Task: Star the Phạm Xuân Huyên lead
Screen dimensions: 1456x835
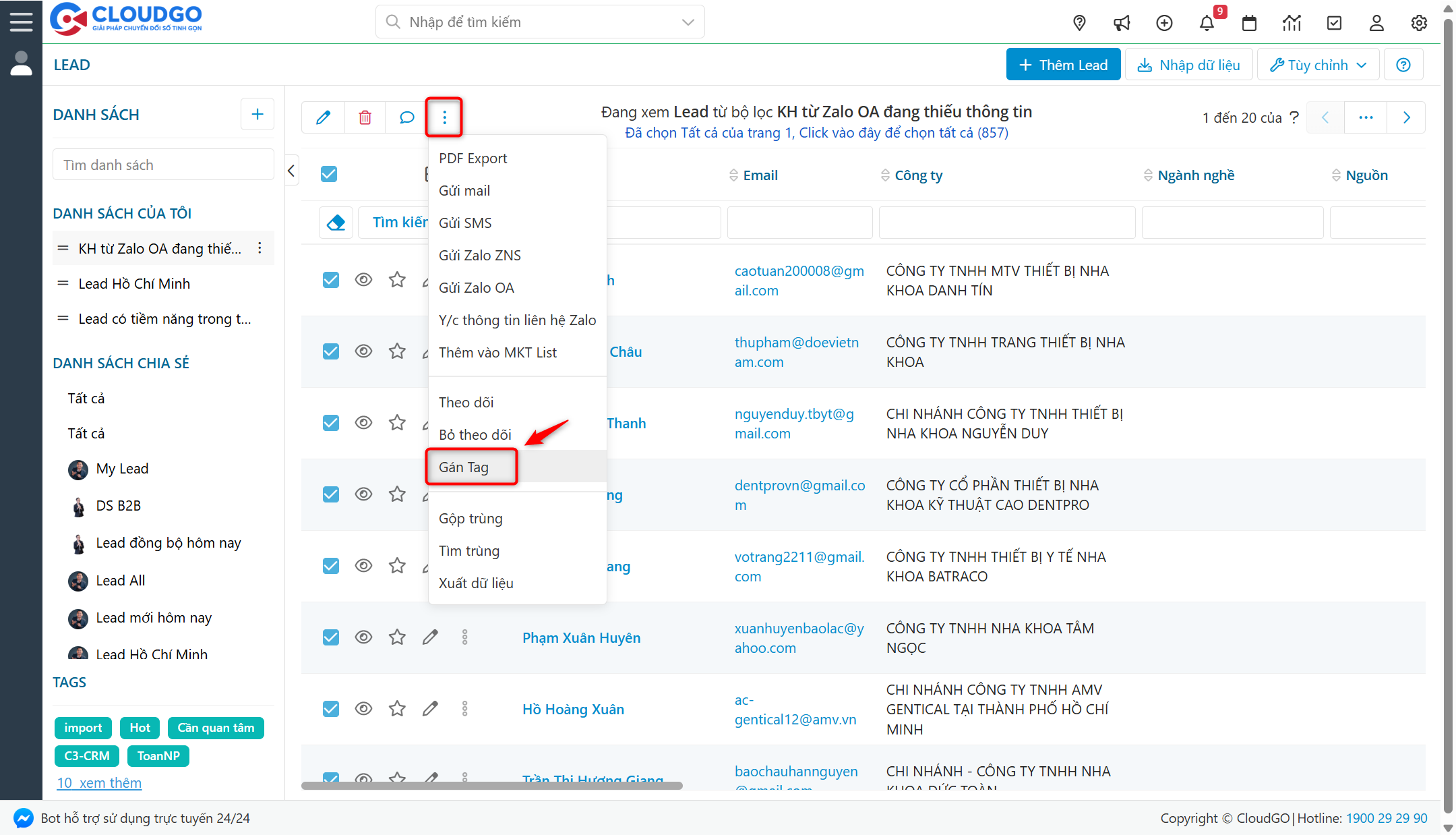Action: pos(397,637)
